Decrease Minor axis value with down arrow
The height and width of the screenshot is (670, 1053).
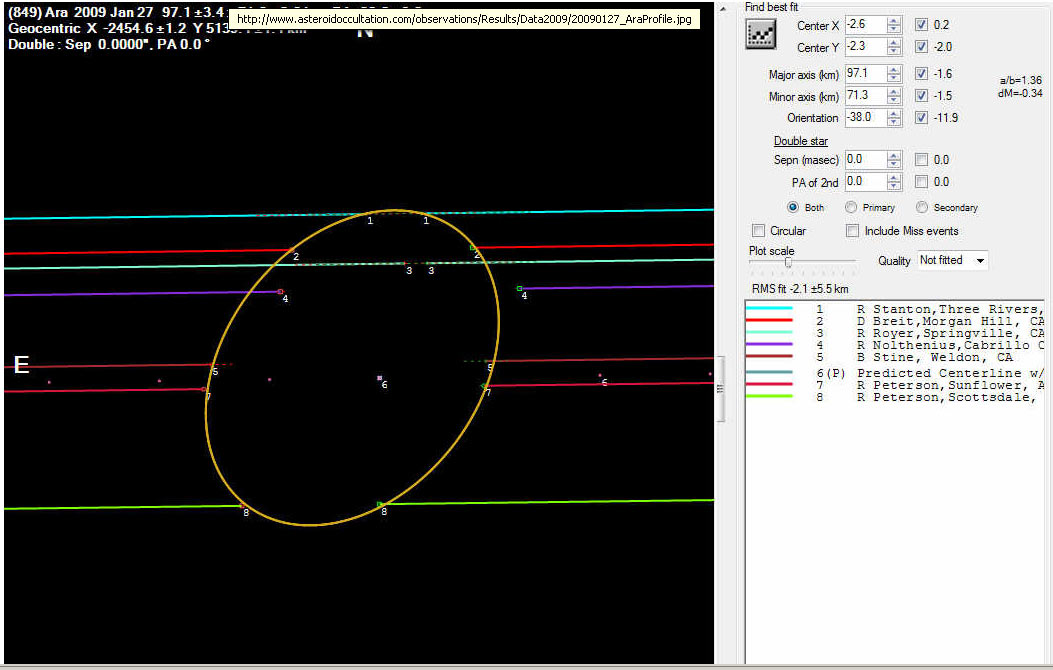(894, 100)
